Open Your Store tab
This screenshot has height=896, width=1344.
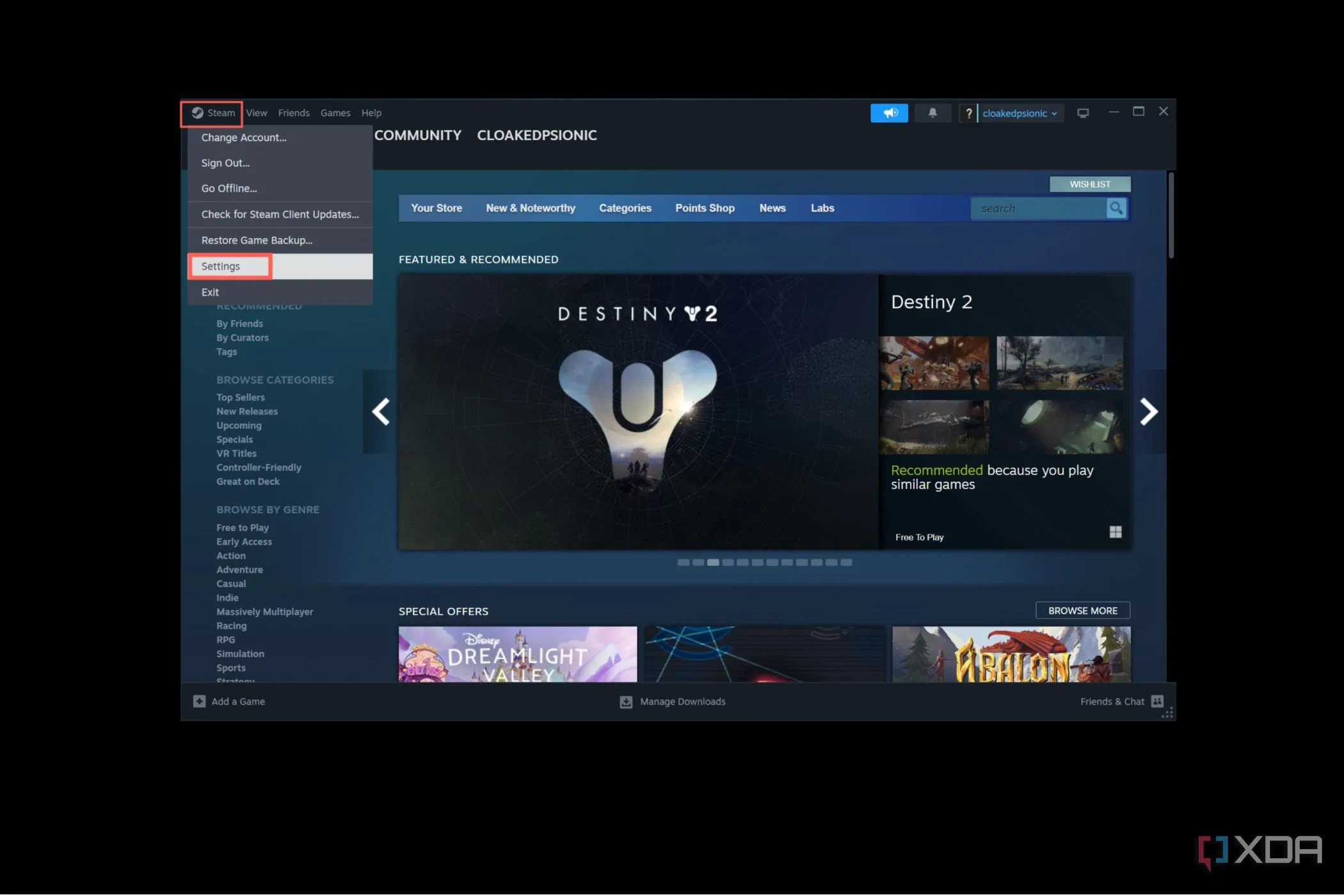pyautogui.click(x=436, y=209)
